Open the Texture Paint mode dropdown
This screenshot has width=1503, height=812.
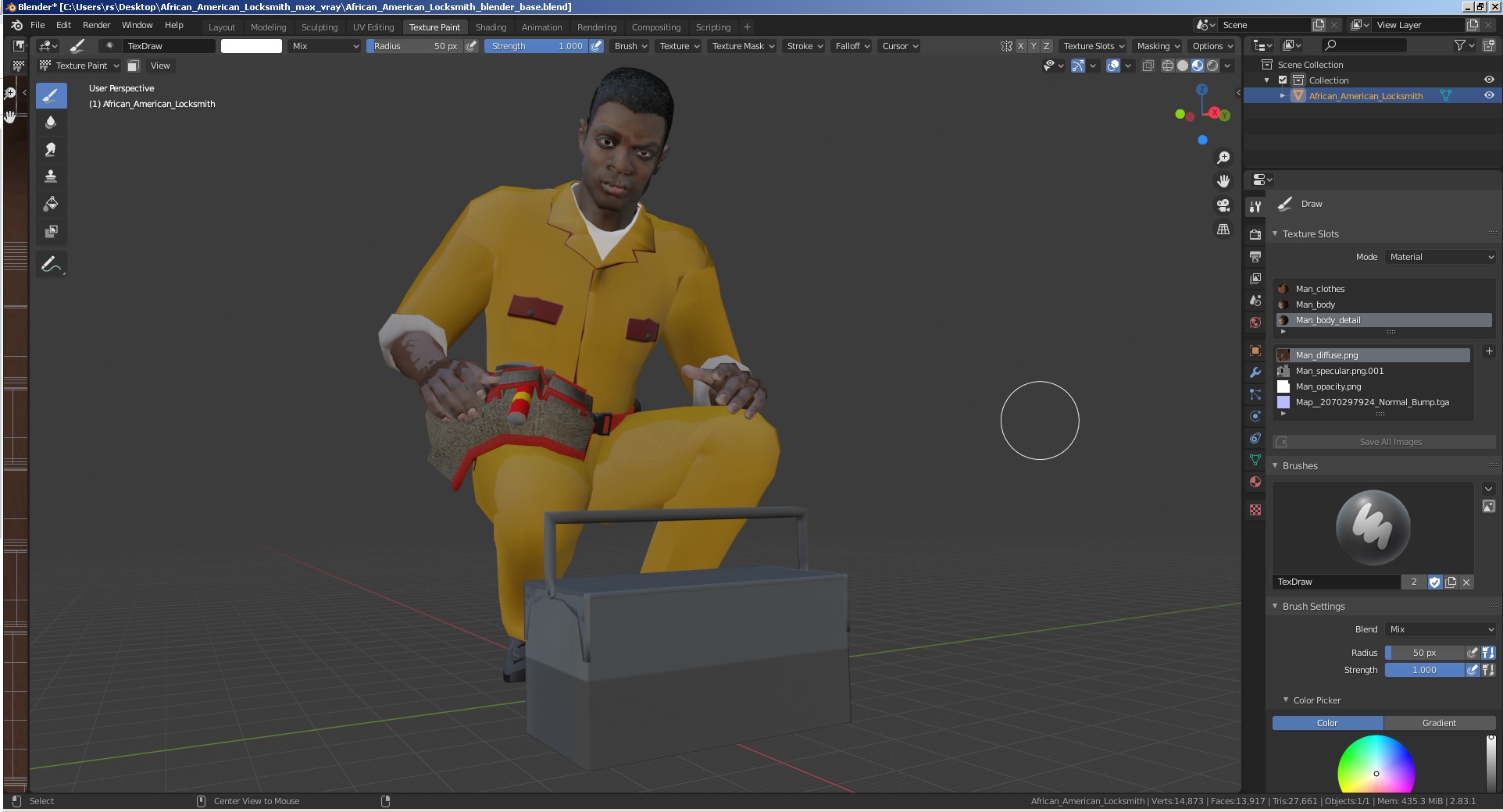tap(80, 66)
